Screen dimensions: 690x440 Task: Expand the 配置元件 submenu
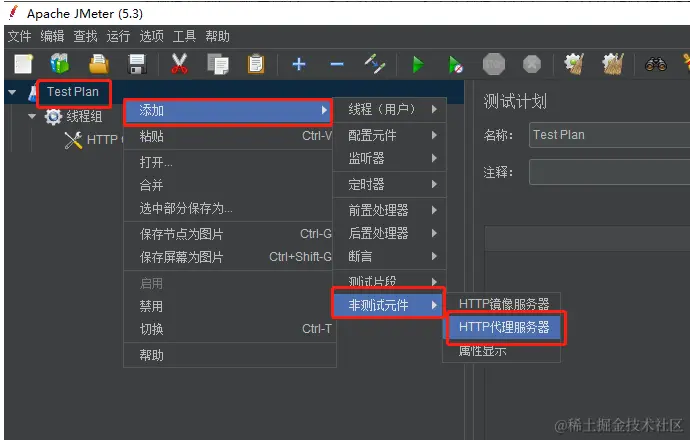[x=389, y=136]
